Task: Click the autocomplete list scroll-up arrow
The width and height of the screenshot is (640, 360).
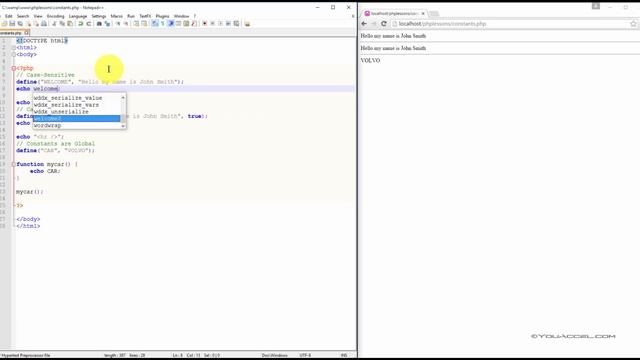Action: pyautogui.click(x=123, y=98)
